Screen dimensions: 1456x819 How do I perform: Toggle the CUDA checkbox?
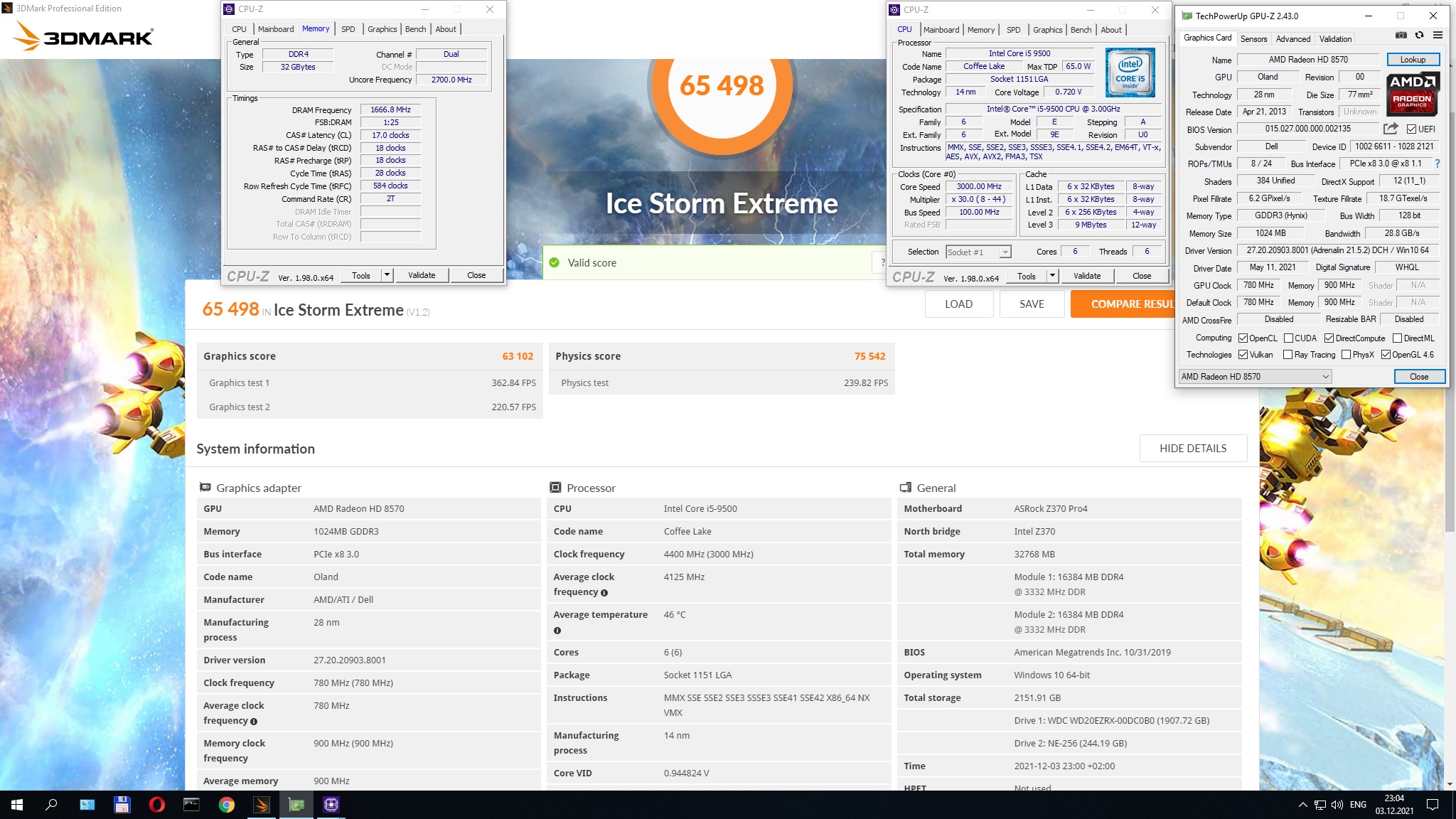pos(1288,338)
